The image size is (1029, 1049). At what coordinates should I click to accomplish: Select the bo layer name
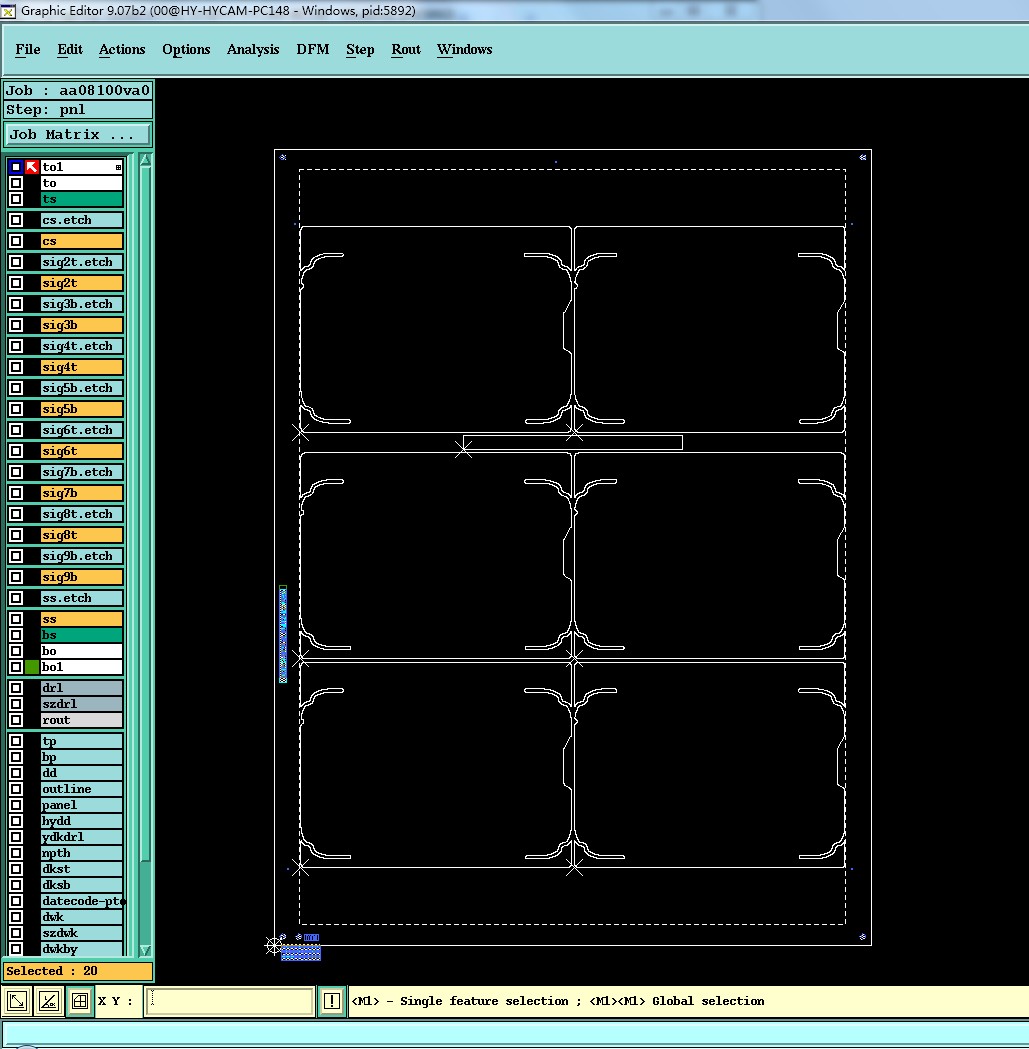click(82, 651)
